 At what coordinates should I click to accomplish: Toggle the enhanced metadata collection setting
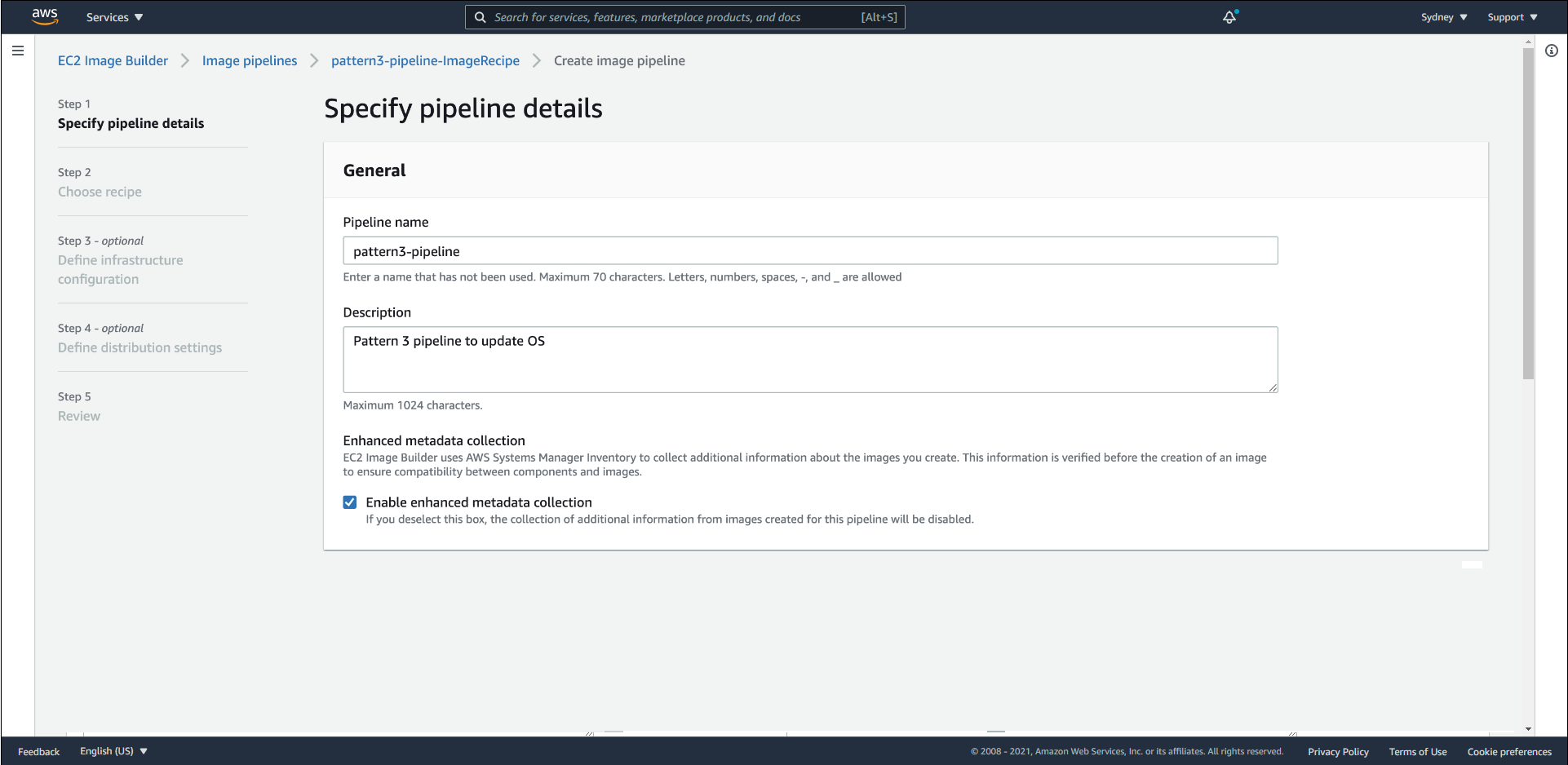[x=350, y=502]
